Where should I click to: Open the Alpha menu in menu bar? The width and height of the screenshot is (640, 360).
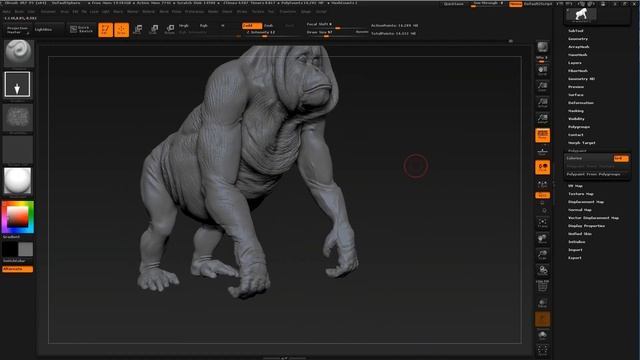[7, 12]
